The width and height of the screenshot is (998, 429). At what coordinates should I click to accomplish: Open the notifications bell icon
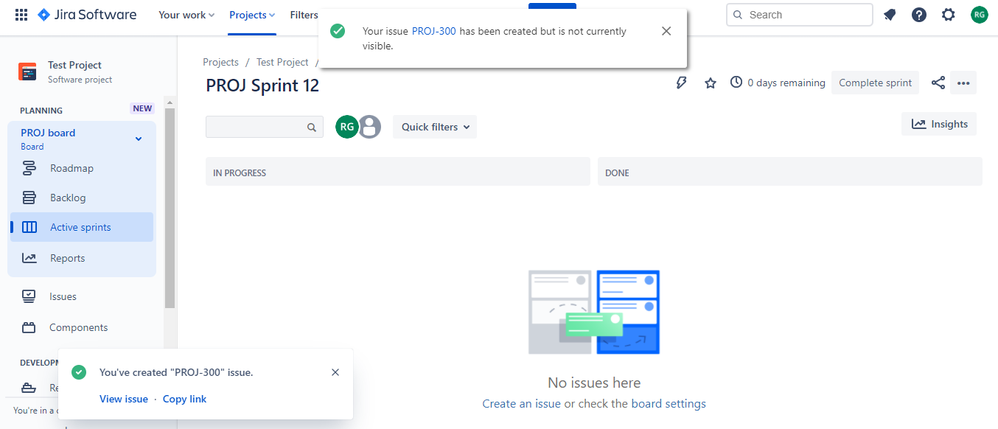pos(890,15)
